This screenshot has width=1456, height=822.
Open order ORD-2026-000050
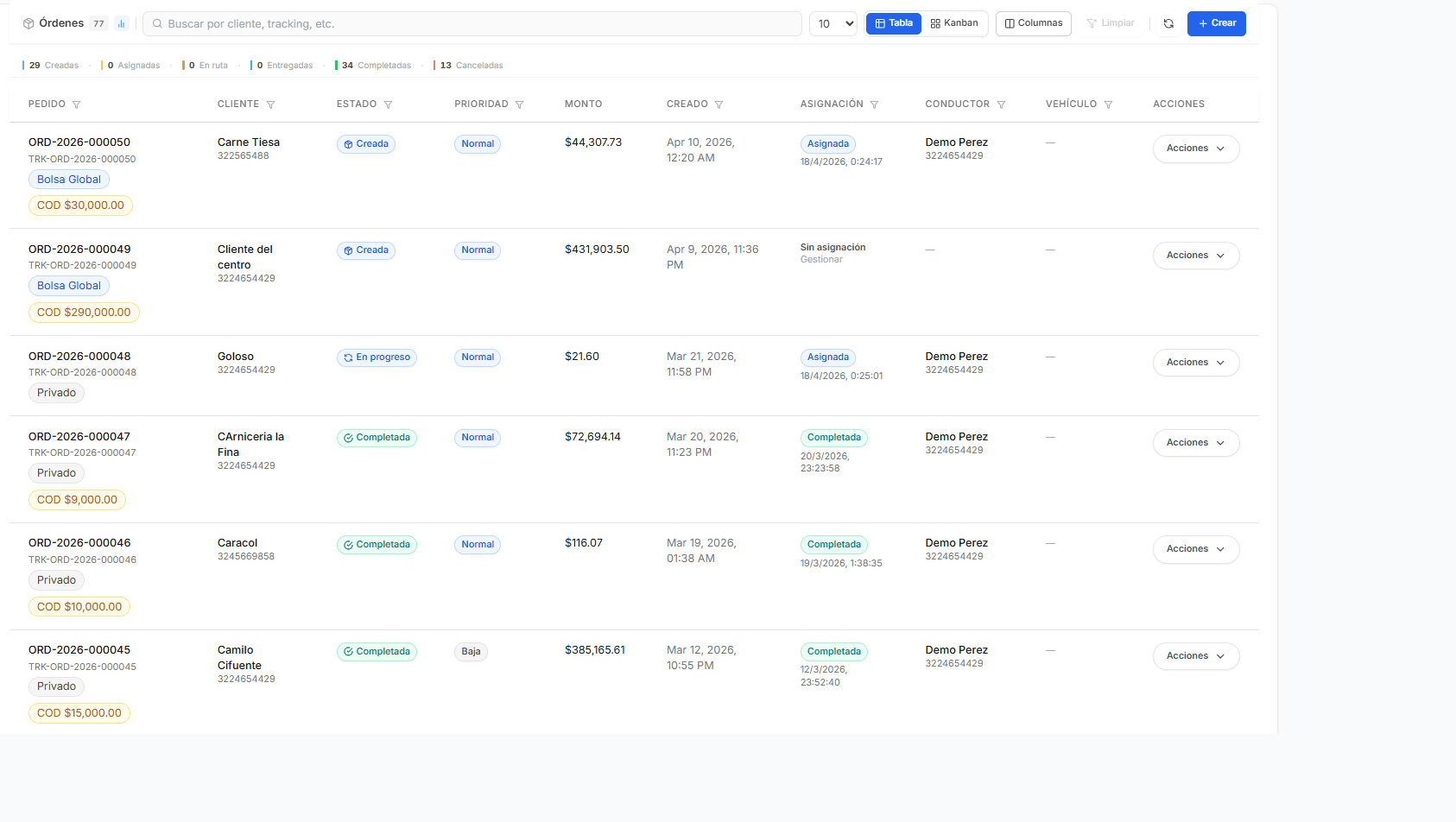point(79,142)
